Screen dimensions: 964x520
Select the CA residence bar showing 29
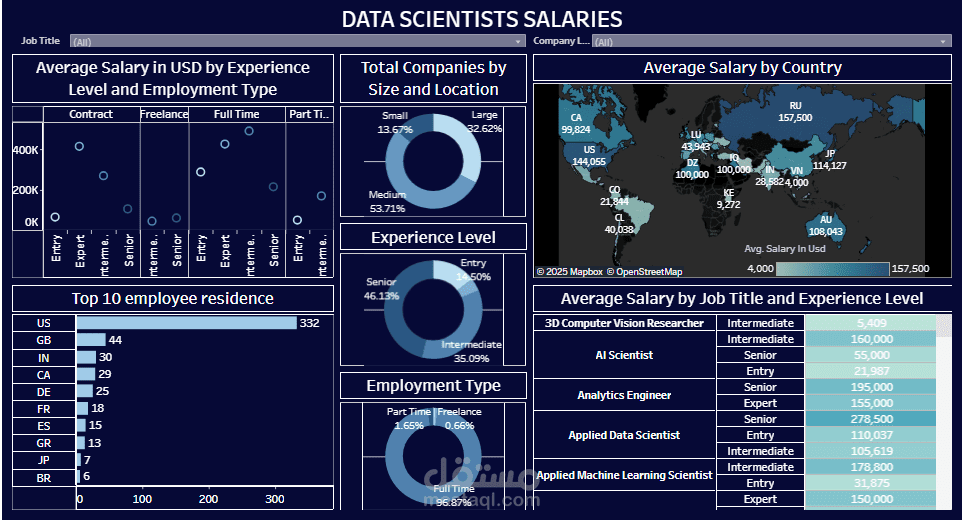pos(86,374)
